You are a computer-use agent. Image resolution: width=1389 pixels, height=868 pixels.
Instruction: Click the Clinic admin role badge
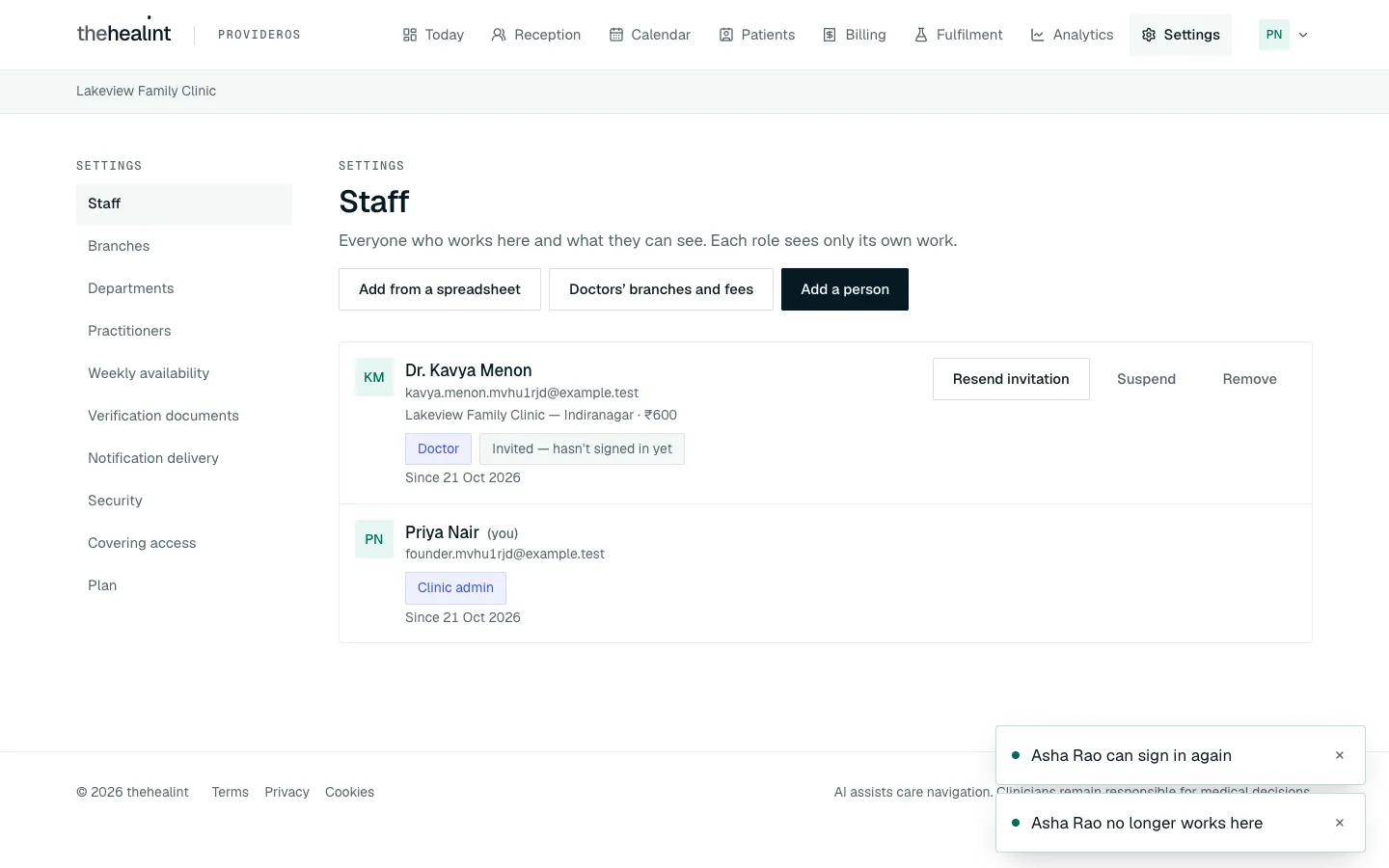tap(455, 587)
